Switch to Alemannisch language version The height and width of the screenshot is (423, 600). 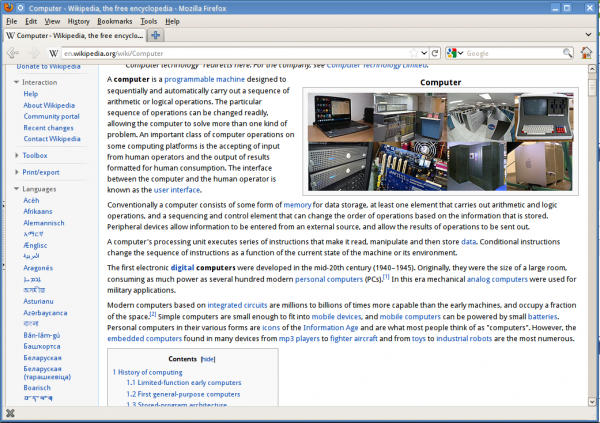pos(44,223)
